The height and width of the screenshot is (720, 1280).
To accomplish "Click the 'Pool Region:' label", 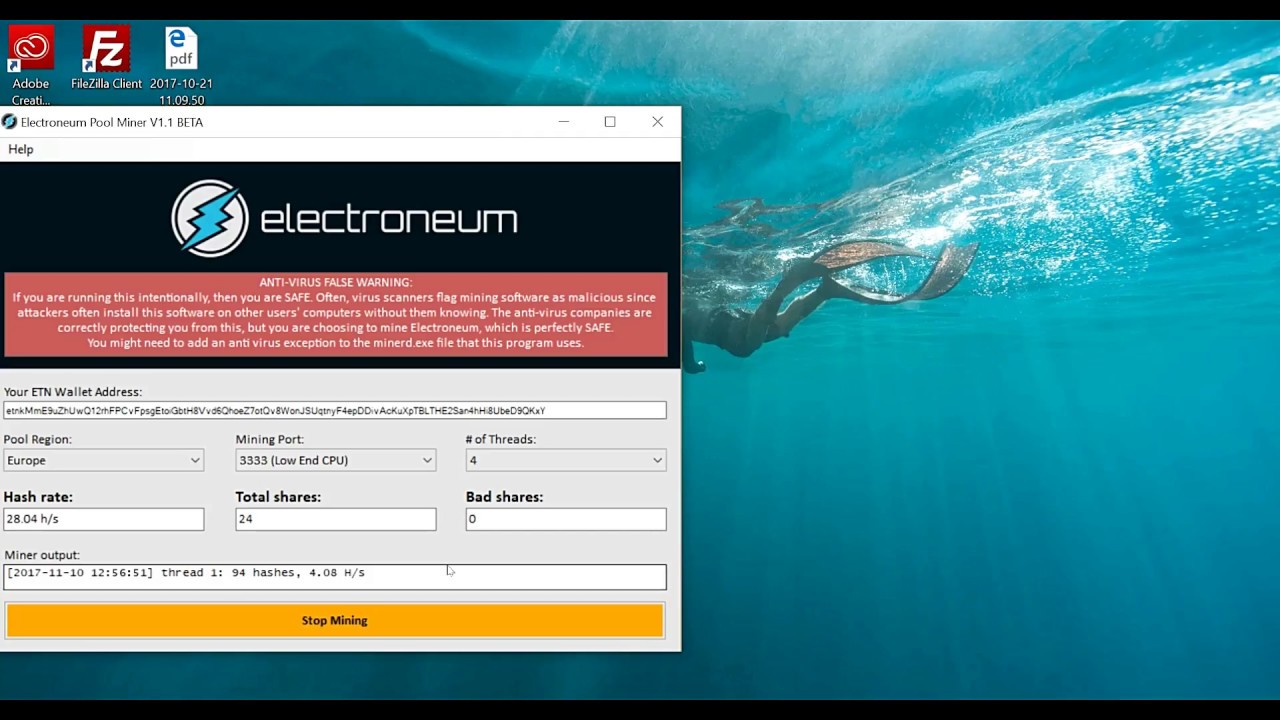I will click(x=38, y=439).
